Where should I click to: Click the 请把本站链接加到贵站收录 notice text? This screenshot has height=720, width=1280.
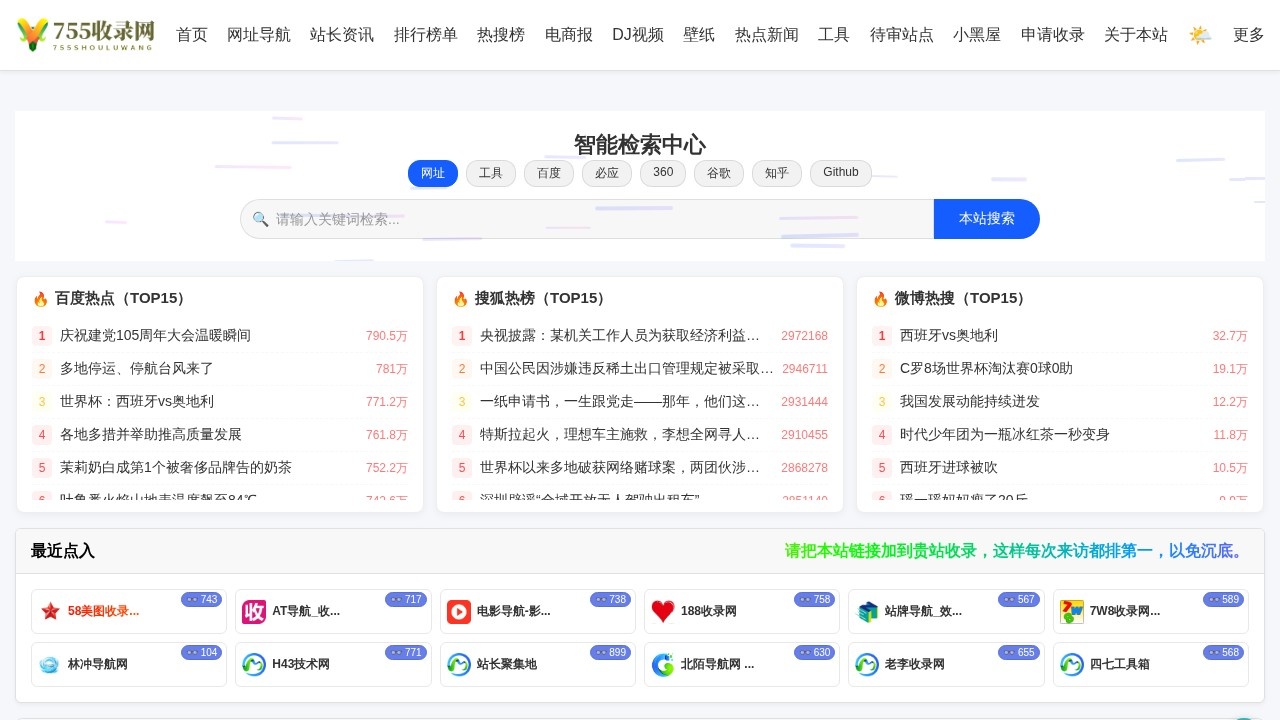tap(1017, 551)
